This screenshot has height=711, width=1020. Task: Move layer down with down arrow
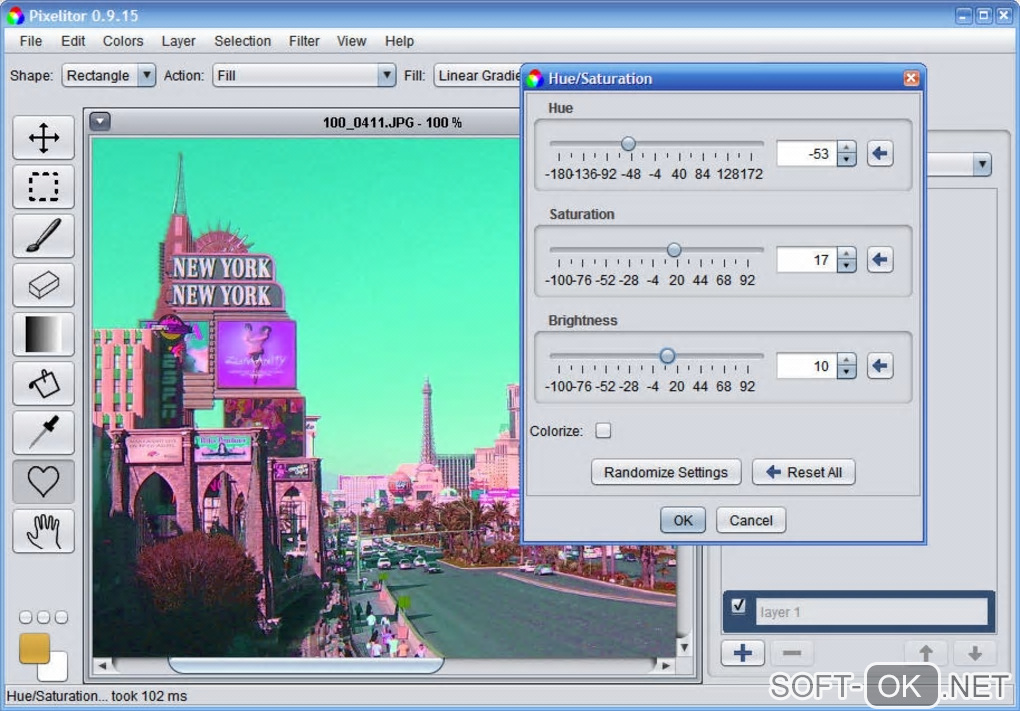(974, 652)
